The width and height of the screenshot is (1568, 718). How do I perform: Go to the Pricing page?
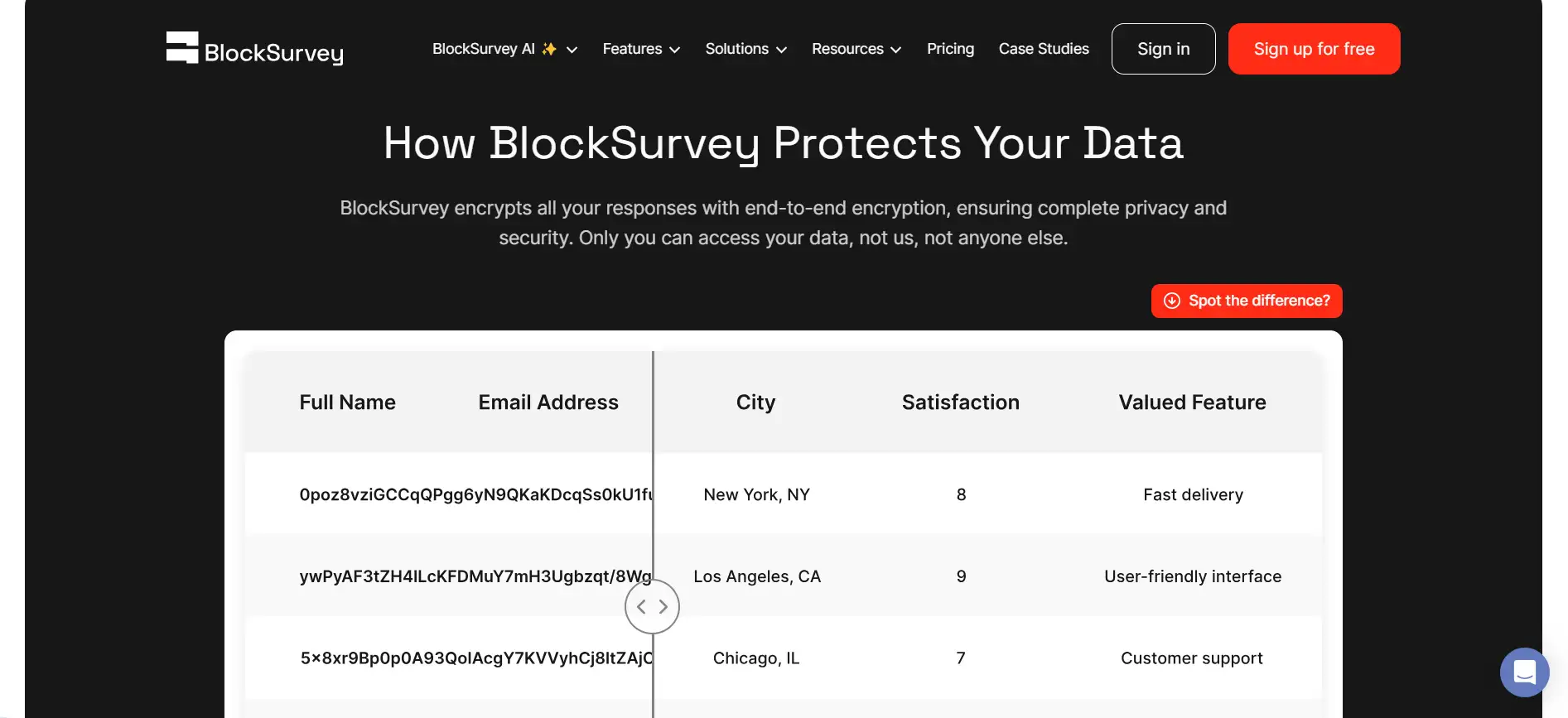pyautogui.click(x=950, y=49)
